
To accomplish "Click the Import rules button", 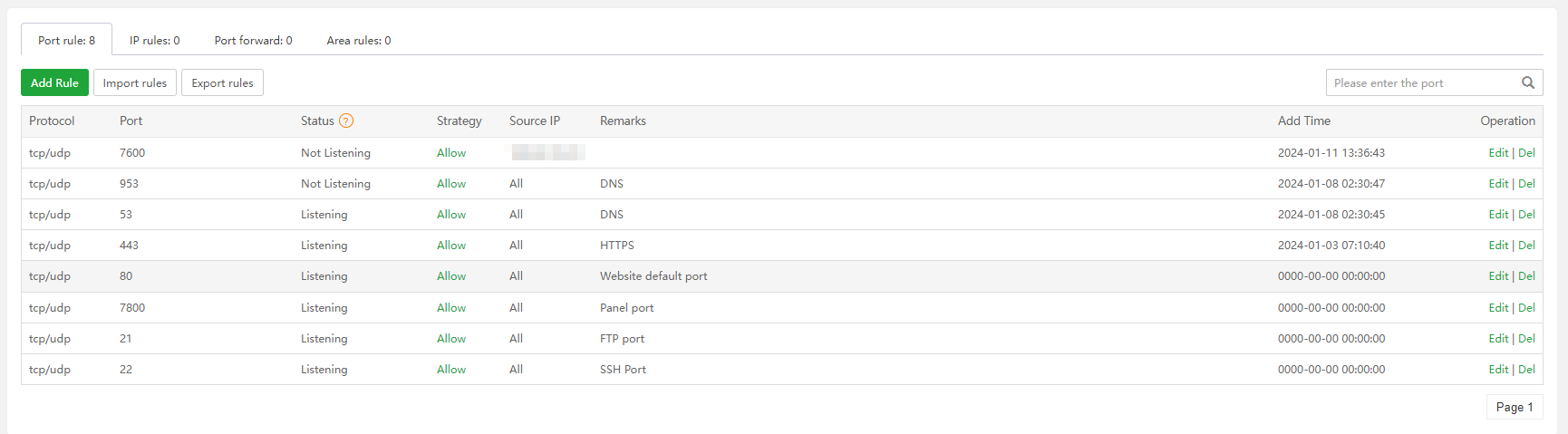I will 135,82.
